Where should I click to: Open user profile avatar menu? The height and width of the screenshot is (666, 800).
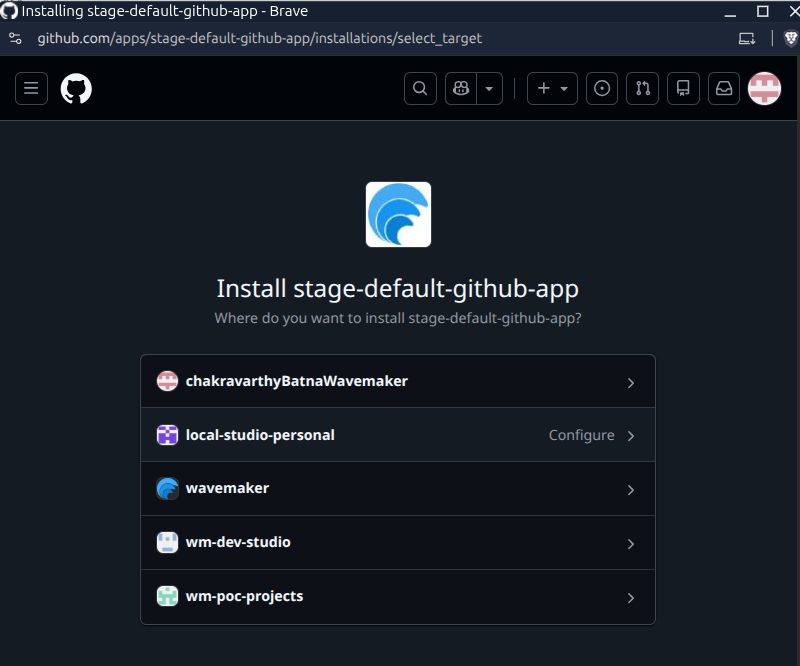pos(764,88)
